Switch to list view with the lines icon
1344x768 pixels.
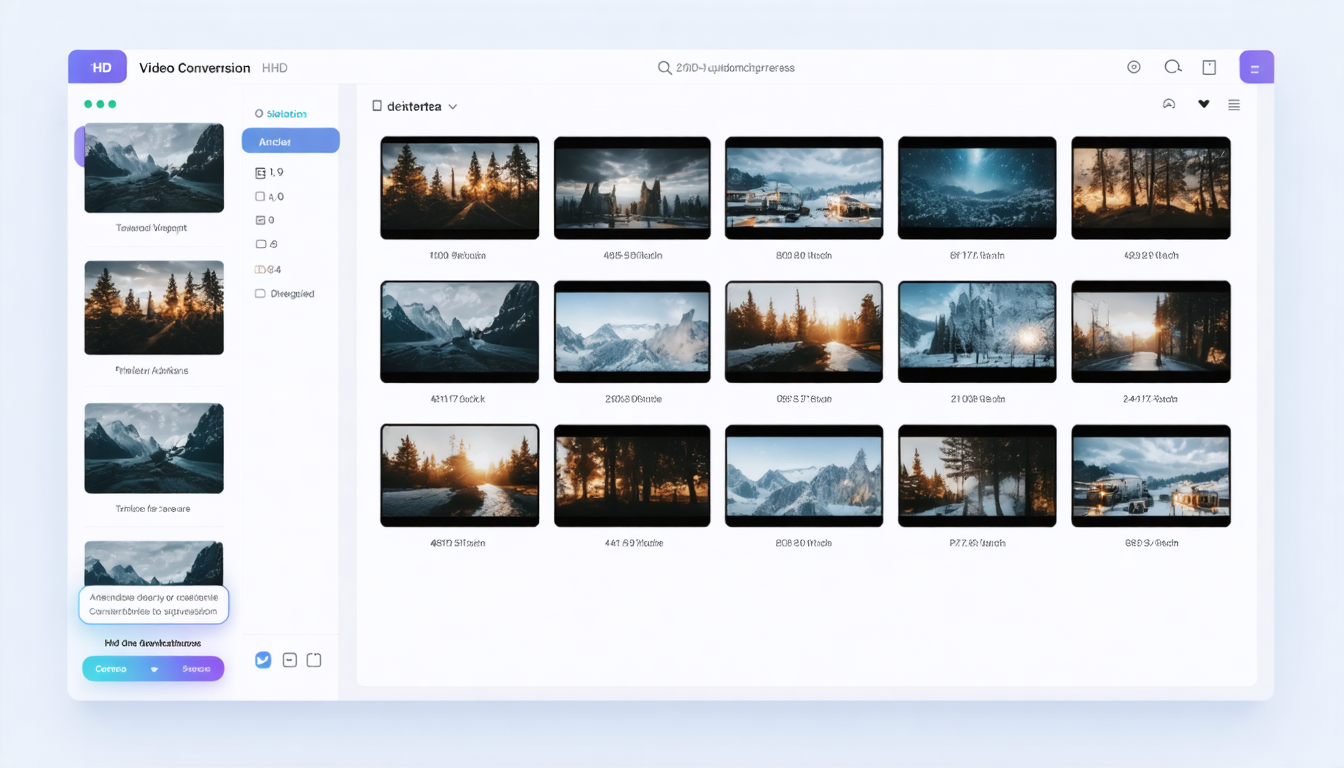click(1234, 105)
